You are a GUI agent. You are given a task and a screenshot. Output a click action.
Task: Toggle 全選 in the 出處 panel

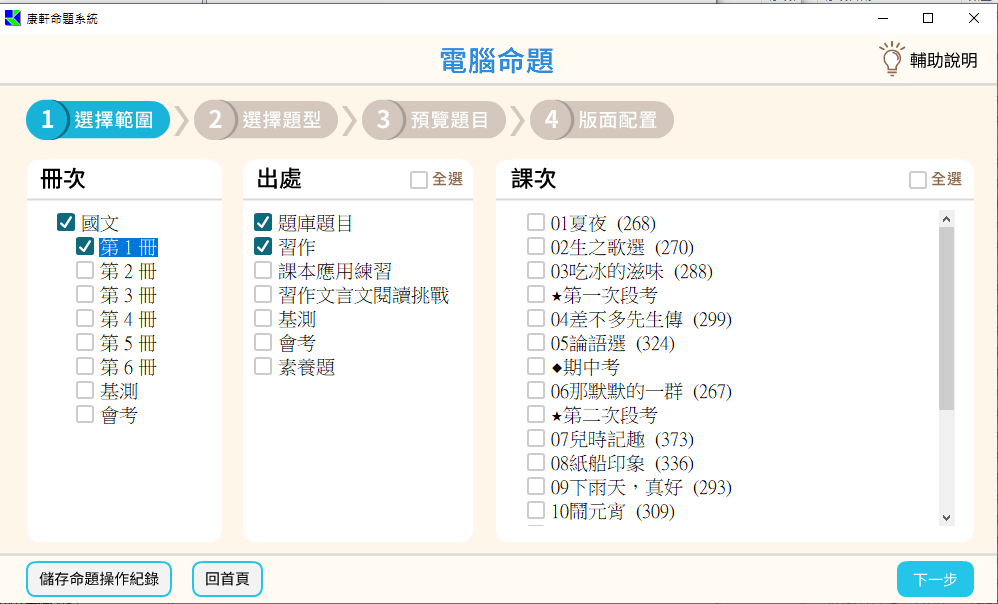419,180
